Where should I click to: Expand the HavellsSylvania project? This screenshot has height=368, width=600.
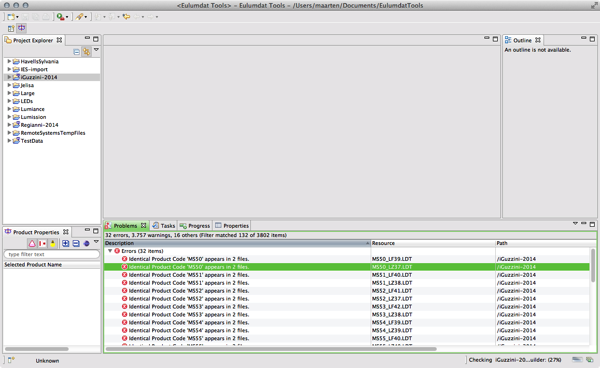tap(9, 61)
